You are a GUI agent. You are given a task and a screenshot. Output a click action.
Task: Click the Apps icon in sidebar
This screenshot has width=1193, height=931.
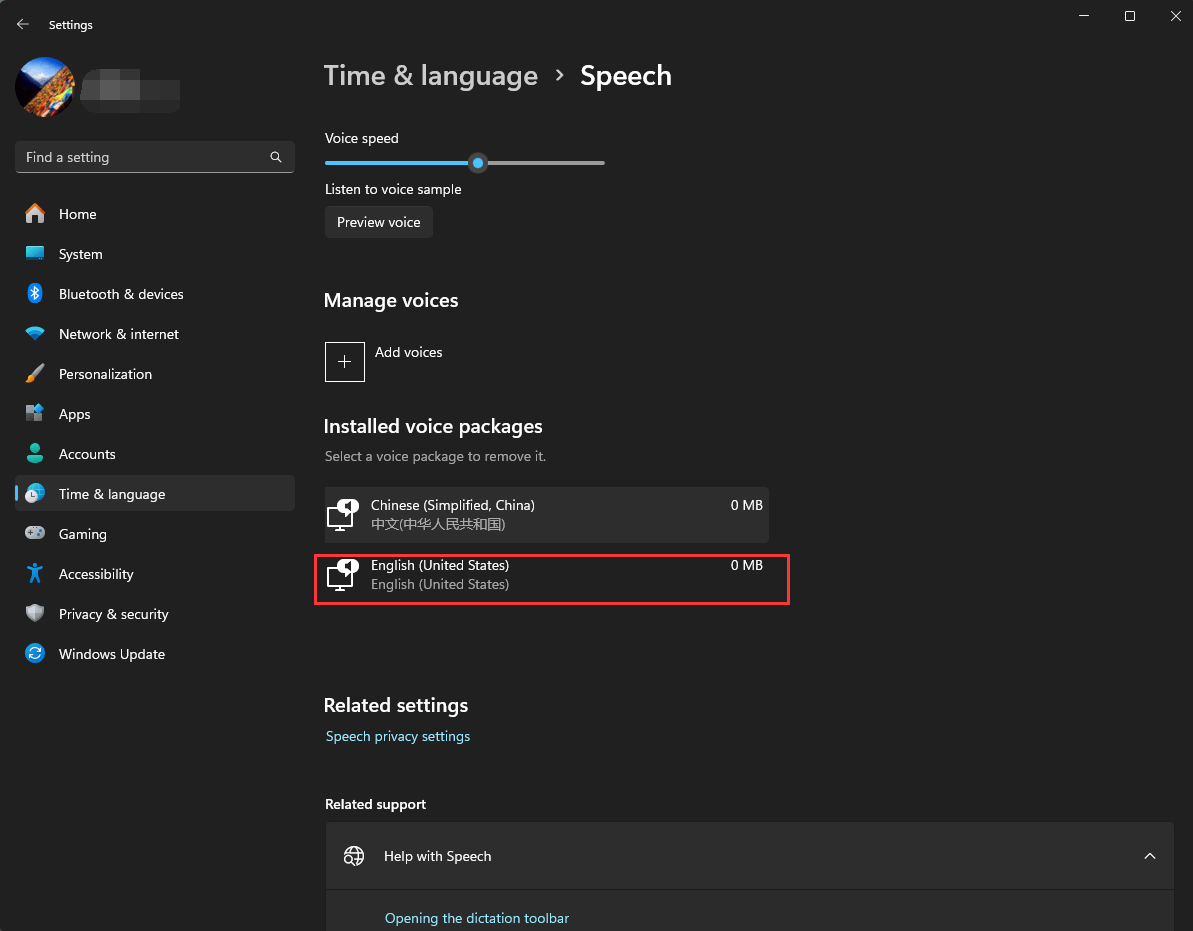[35, 413]
